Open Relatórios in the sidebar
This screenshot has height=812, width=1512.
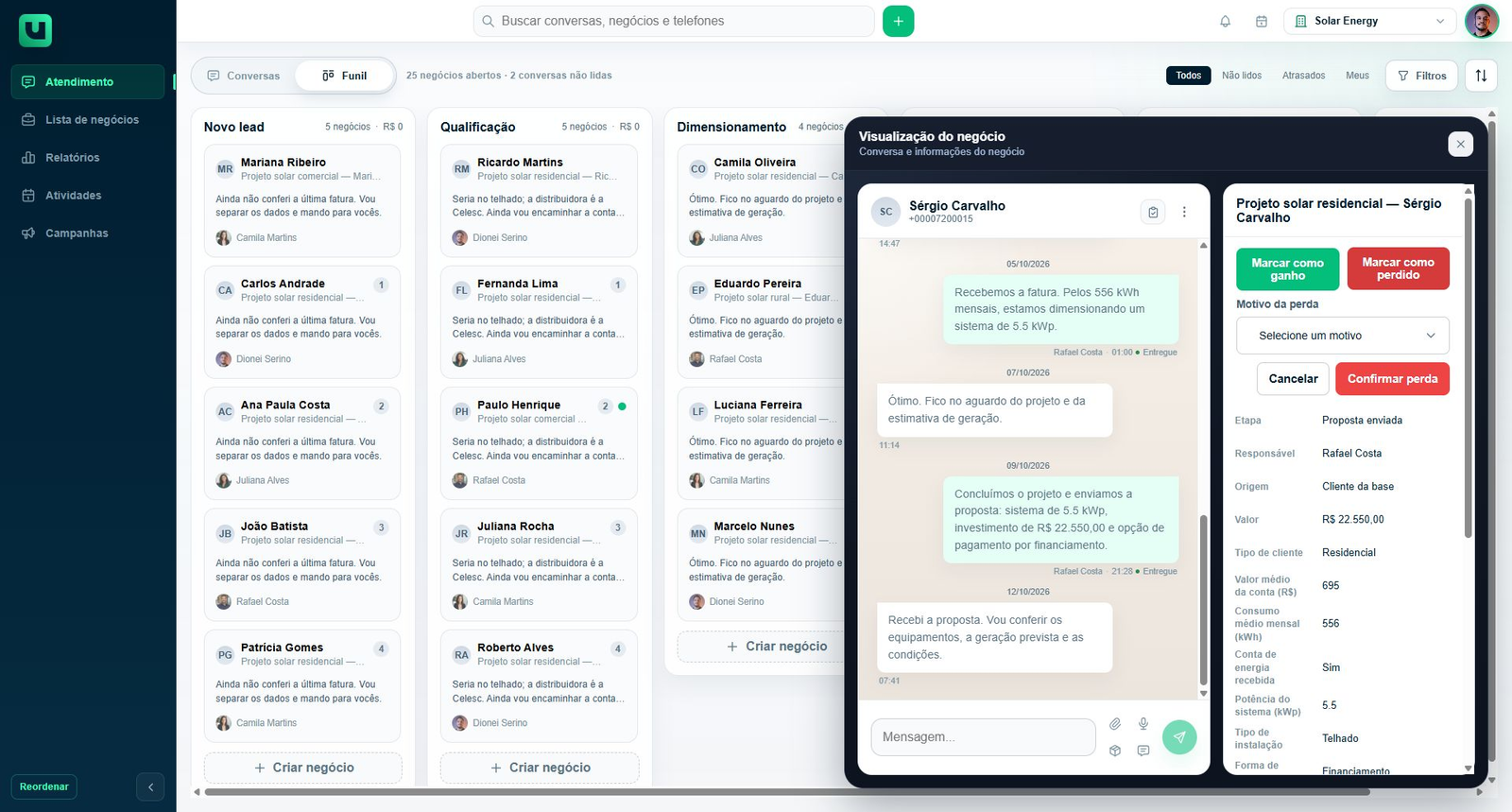88,158
